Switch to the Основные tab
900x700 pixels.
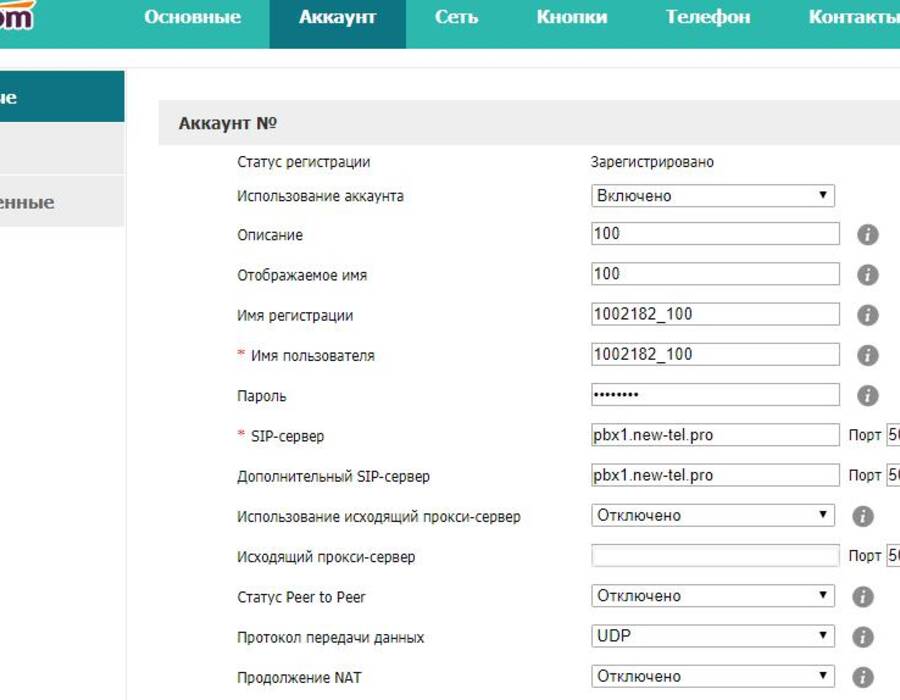[x=192, y=17]
